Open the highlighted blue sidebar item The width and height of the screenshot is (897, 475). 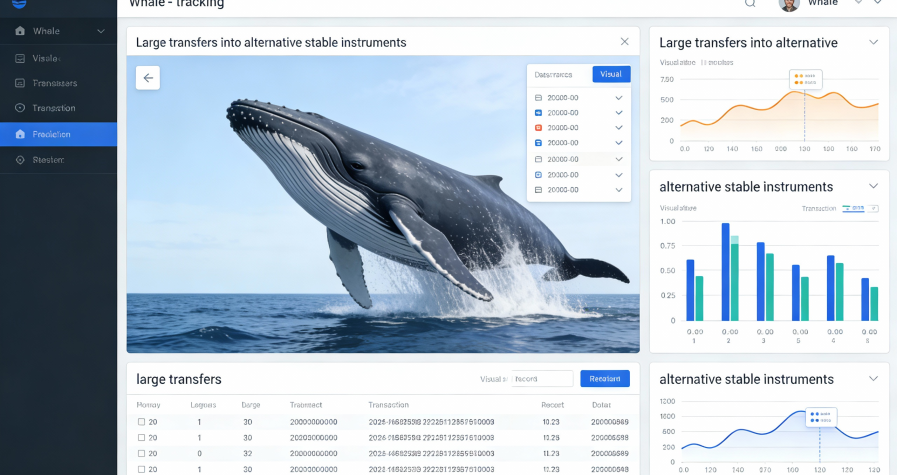pyautogui.click(x=58, y=134)
